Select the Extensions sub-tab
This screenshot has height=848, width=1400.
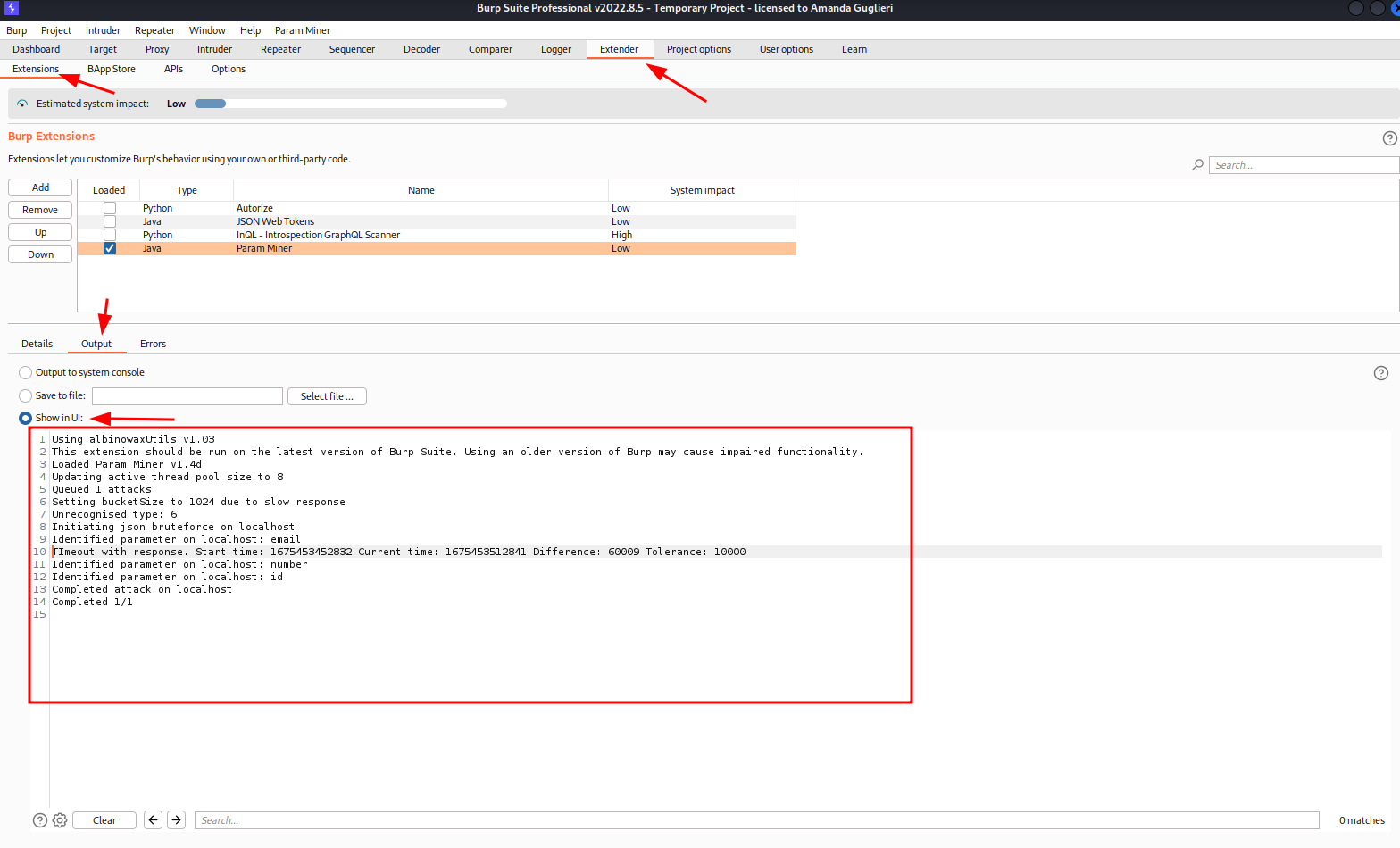36,69
